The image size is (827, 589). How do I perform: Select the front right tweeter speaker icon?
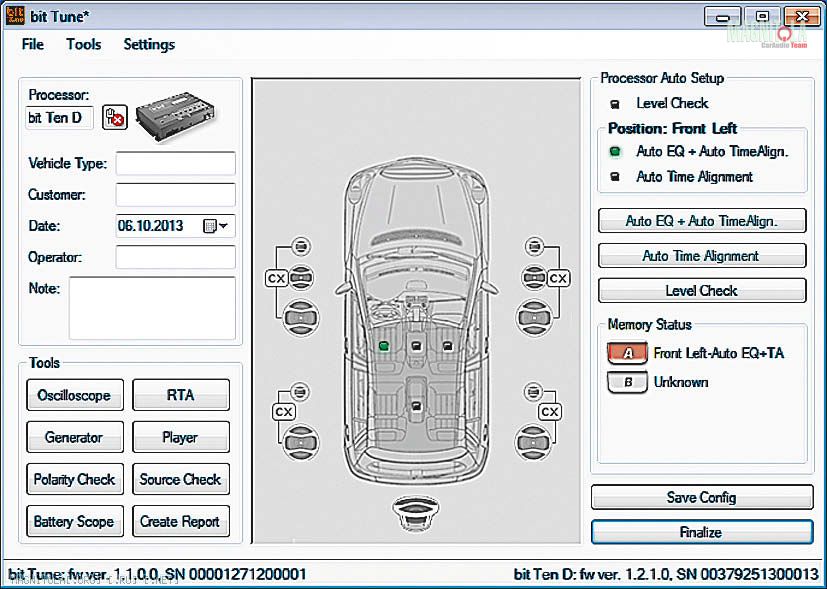point(534,246)
